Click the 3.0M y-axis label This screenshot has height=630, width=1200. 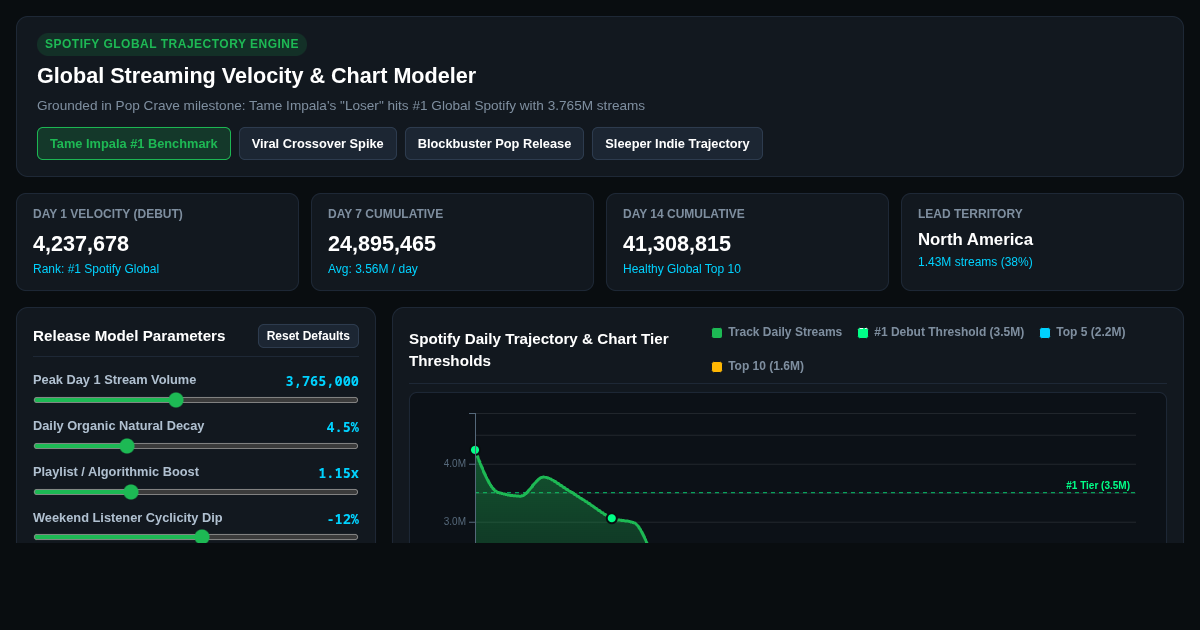(x=455, y=522)
